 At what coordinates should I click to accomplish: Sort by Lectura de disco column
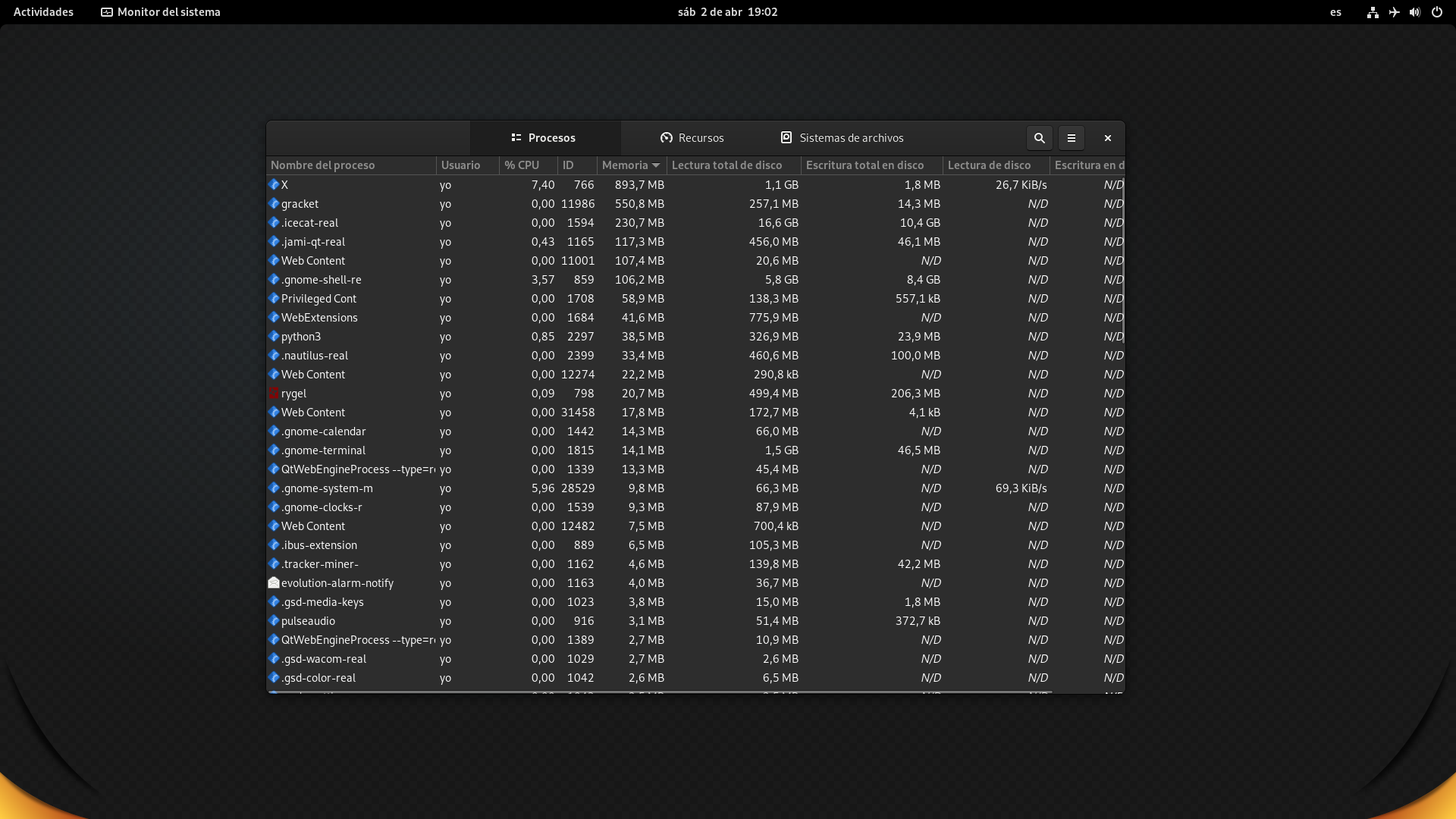point(996,165)
